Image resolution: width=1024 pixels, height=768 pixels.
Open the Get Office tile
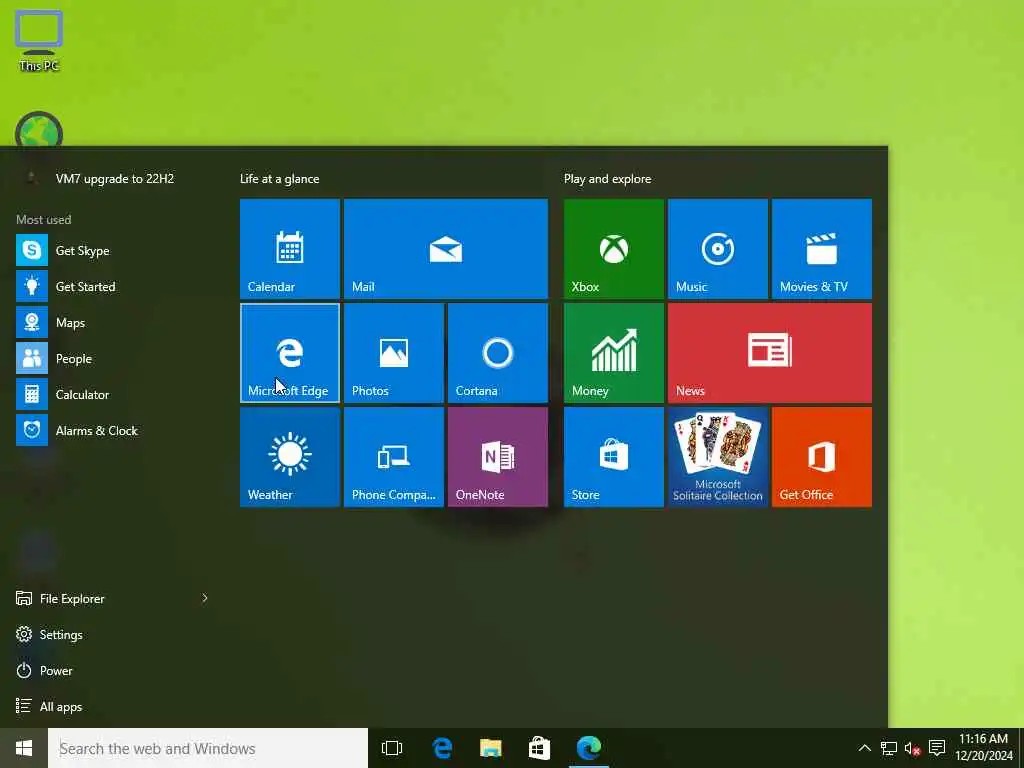pos(822,457)
